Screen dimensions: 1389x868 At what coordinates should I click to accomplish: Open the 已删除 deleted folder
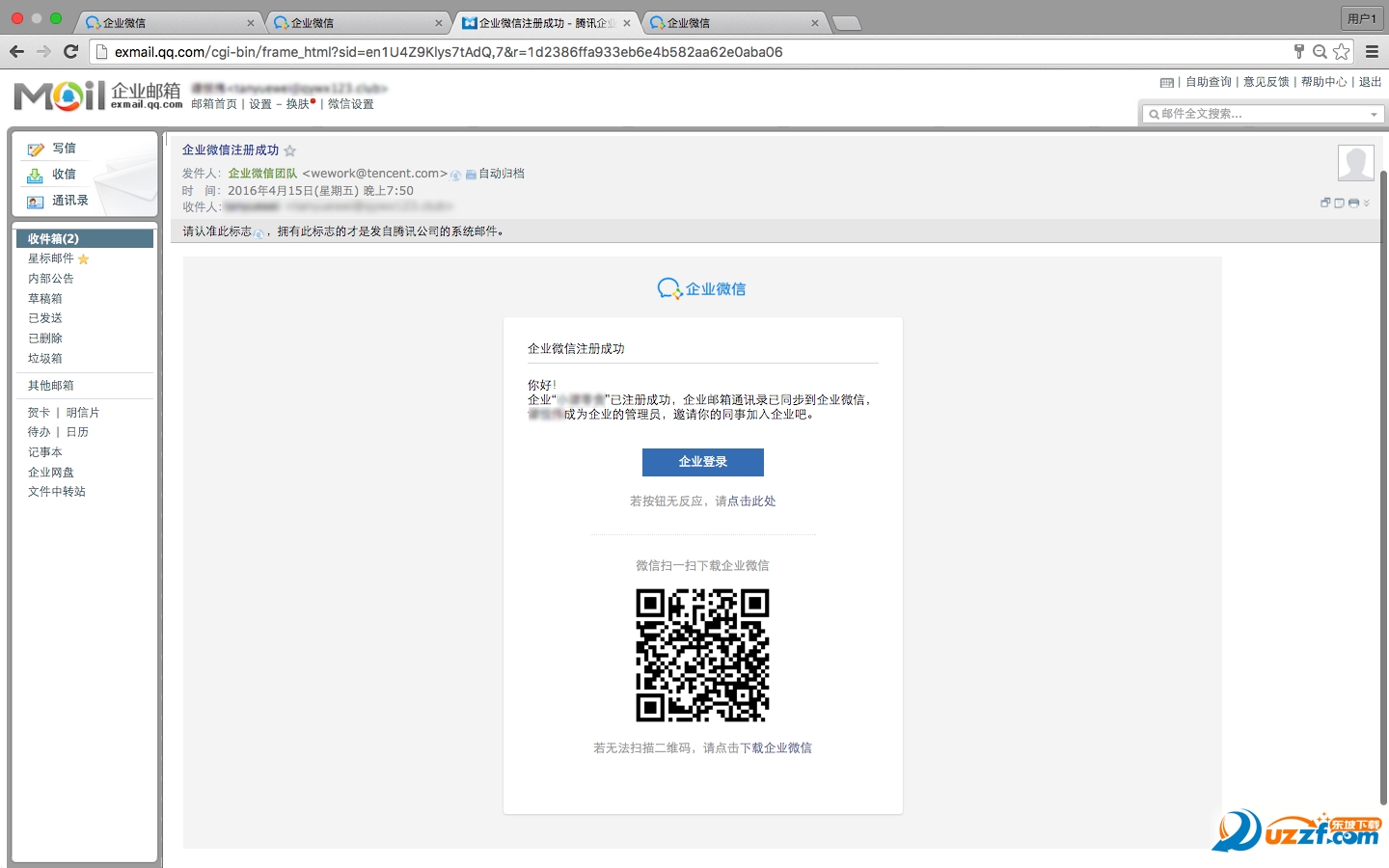(45, 339)
